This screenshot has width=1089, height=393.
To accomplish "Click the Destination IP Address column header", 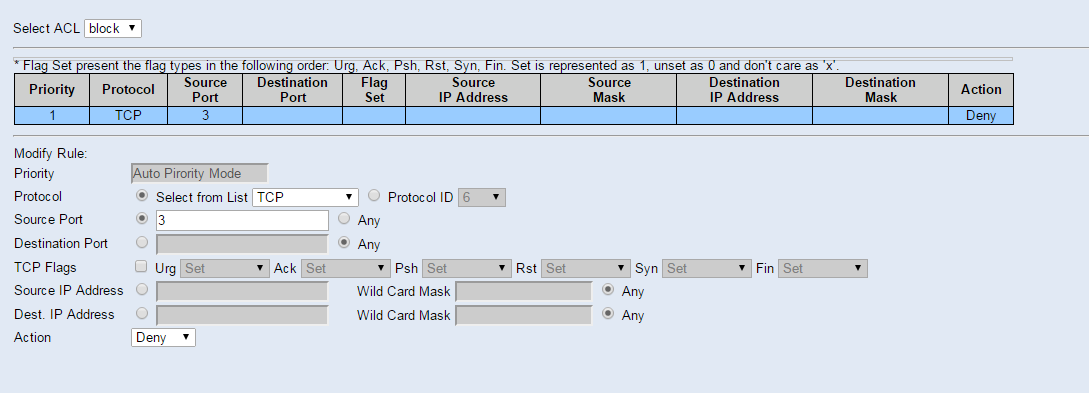I will click(x=745, y=90).
